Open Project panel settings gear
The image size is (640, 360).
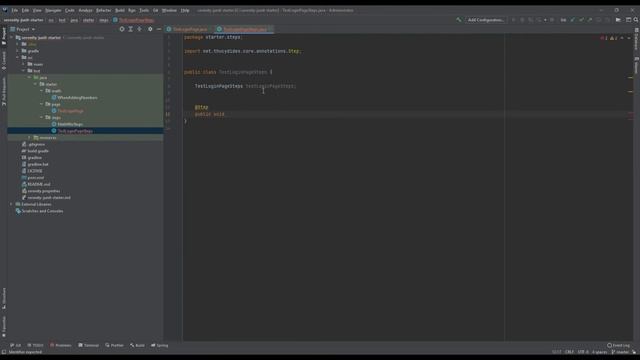[150, 29]
